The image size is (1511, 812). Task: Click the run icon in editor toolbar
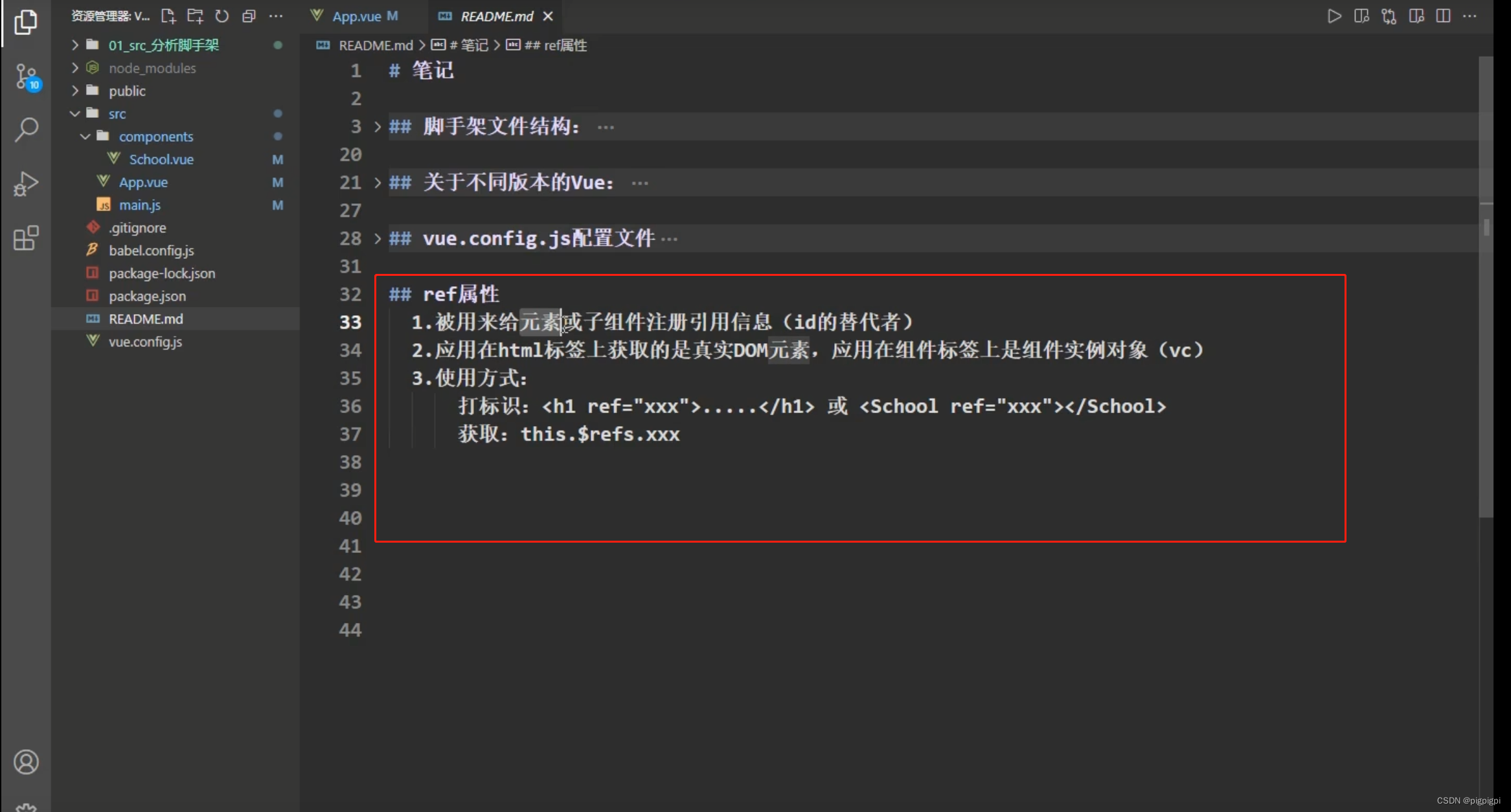pyautogui.click(x=1334, y=16)
